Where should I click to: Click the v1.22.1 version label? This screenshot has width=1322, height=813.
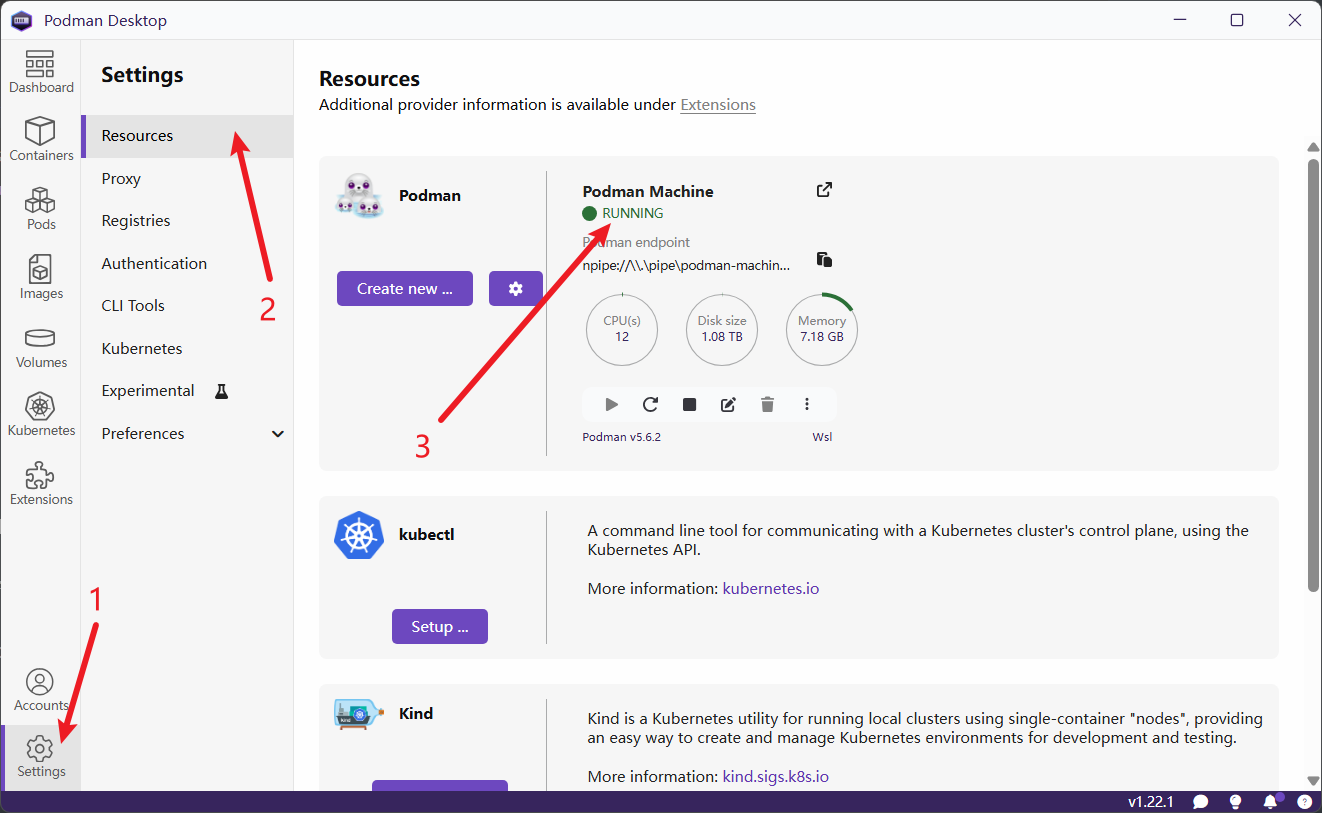pyautogui.click(x=1151, y=802)
